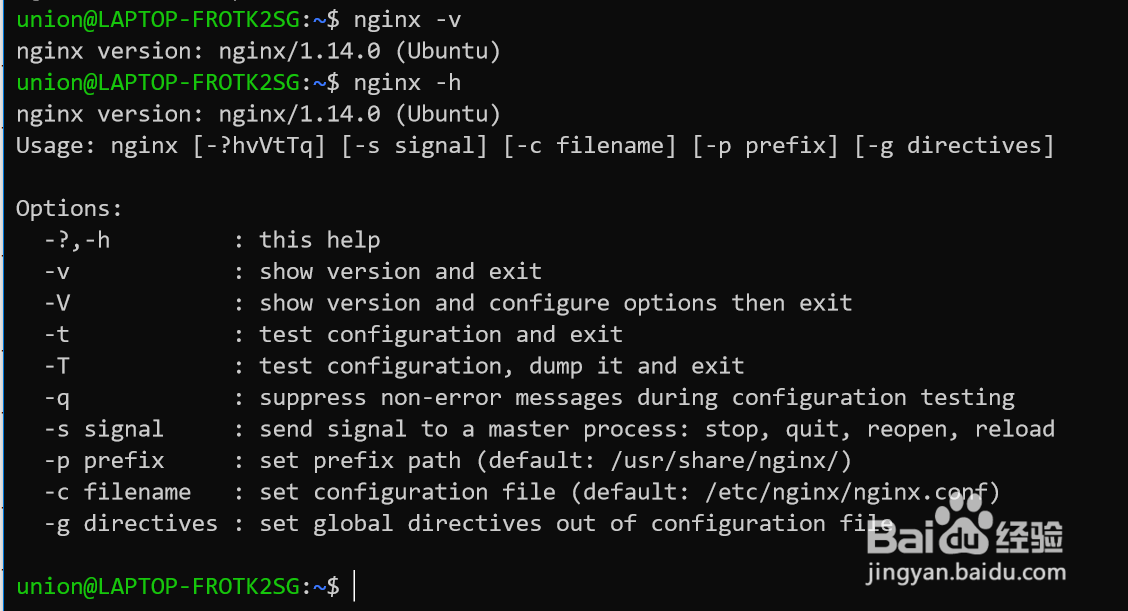
Task: Click the '-q' suppress messages option
Action: click(x=529, y=398)
